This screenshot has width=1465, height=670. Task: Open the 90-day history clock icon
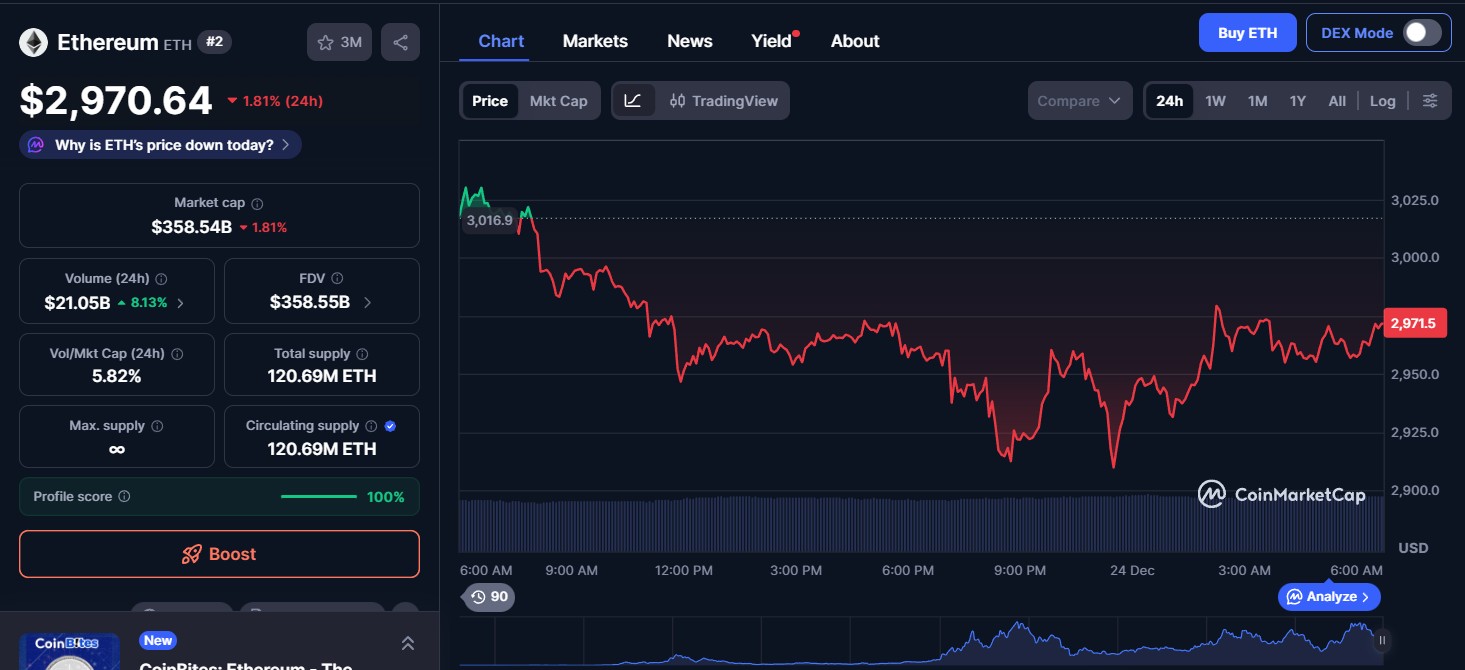pyautogui.click(x=477, y=596)
